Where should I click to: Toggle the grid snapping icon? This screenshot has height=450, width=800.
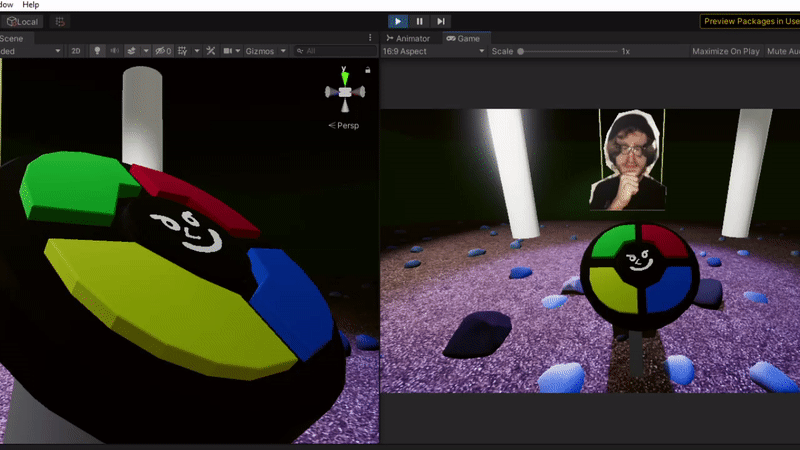(x=60, y=22)
